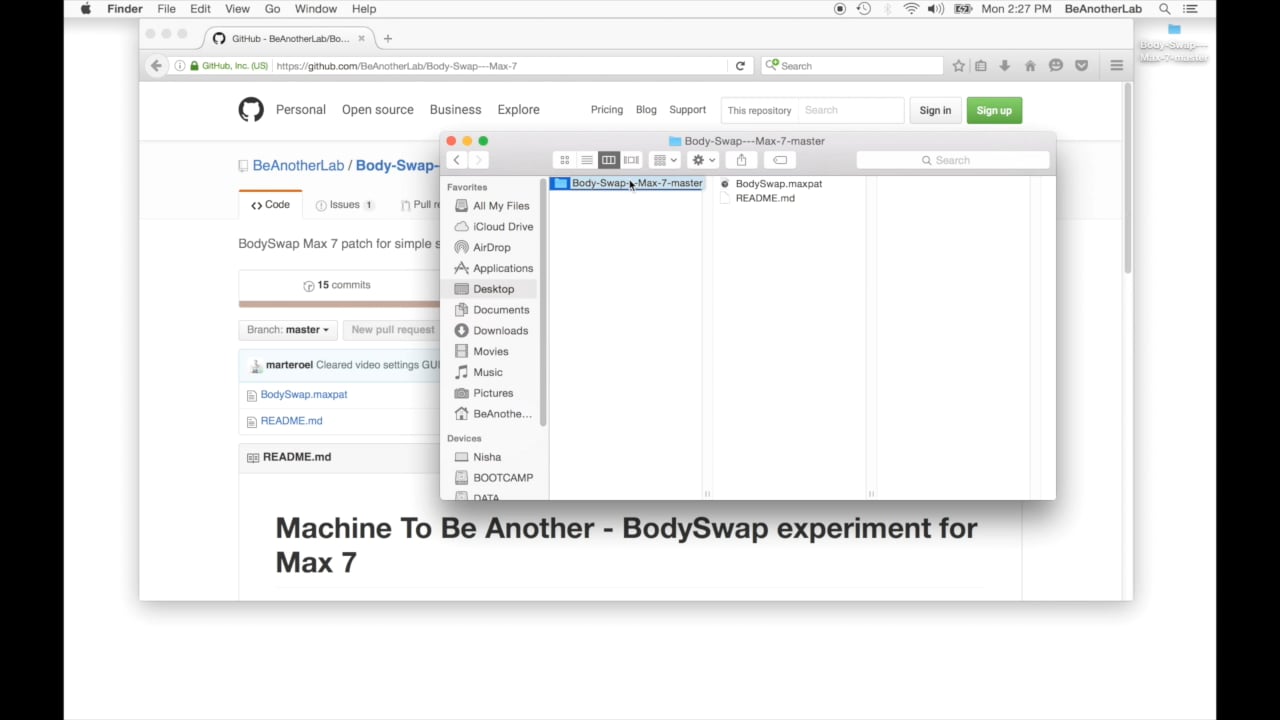Open Personal in GitHub navigation
1280x720 pixels.
click(301, 110)
